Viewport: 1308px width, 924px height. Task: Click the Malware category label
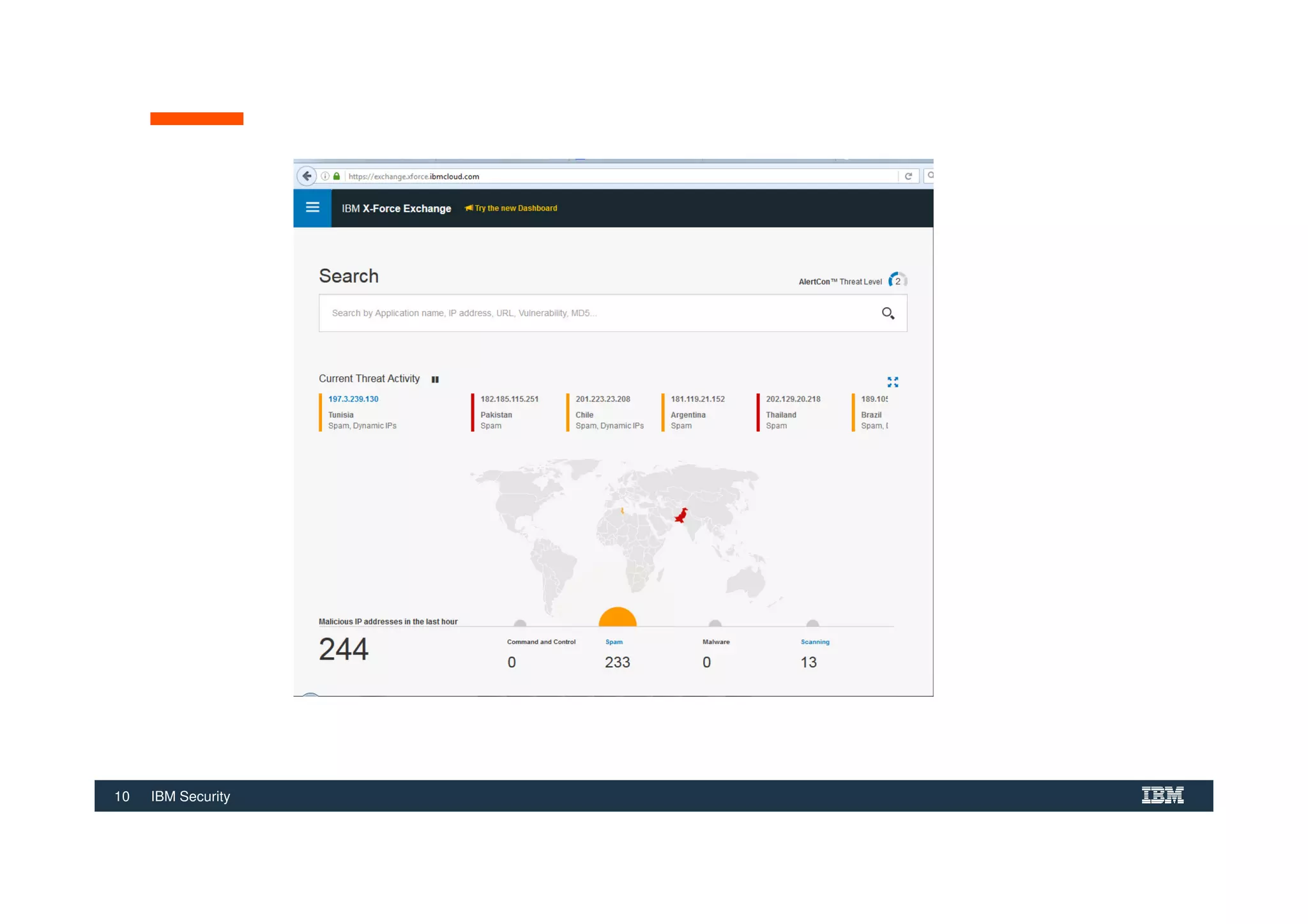716,642
